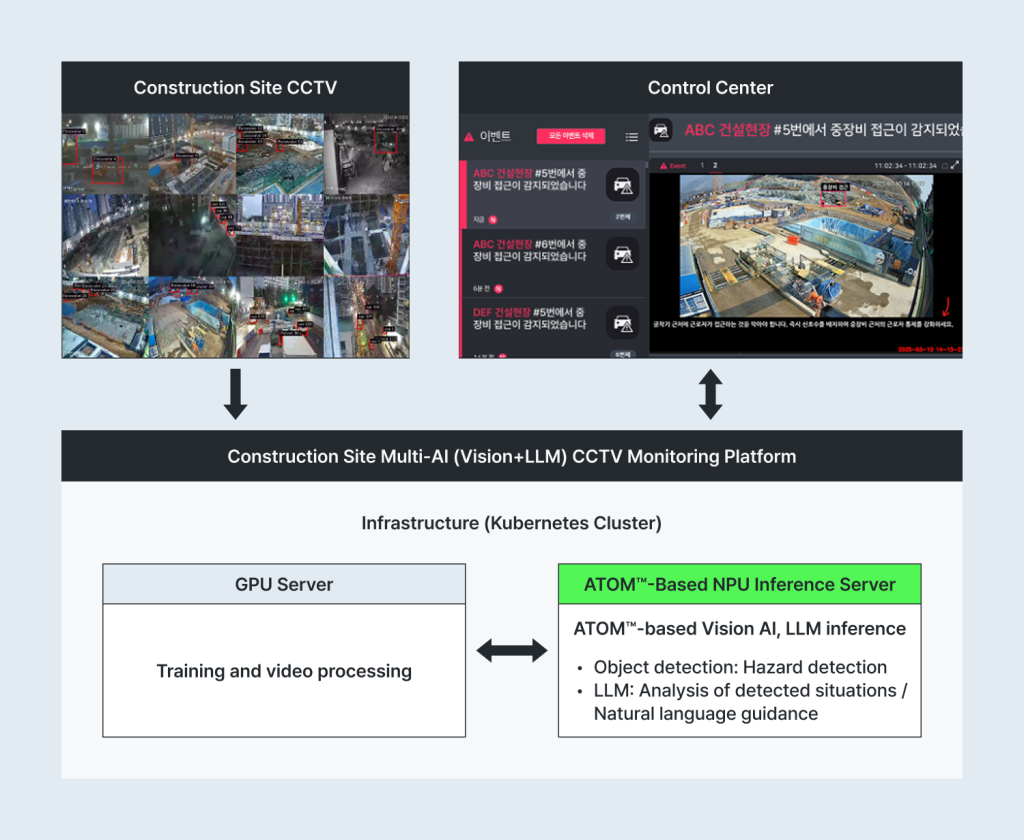Click vehicle warning icon on DEF #5 event
The width and height of the screenshot is (1024, 840).
pyautogui.click(x=623, y=323)
